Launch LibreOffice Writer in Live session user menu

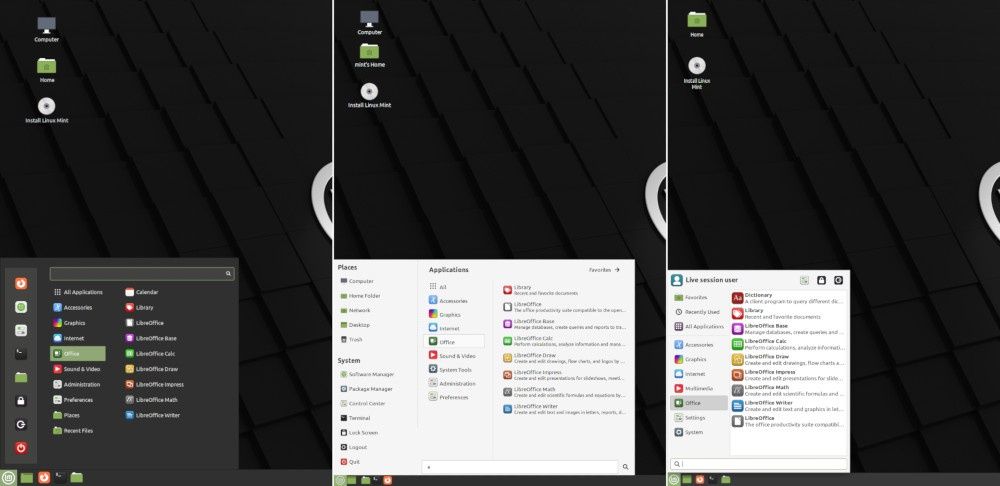point(788,406)
